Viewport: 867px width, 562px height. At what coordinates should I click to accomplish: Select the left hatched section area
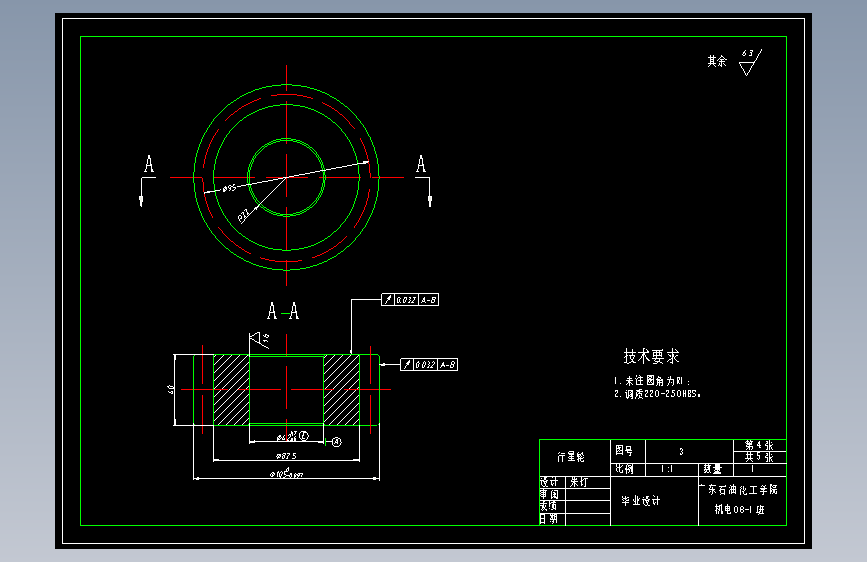[231, 390]
